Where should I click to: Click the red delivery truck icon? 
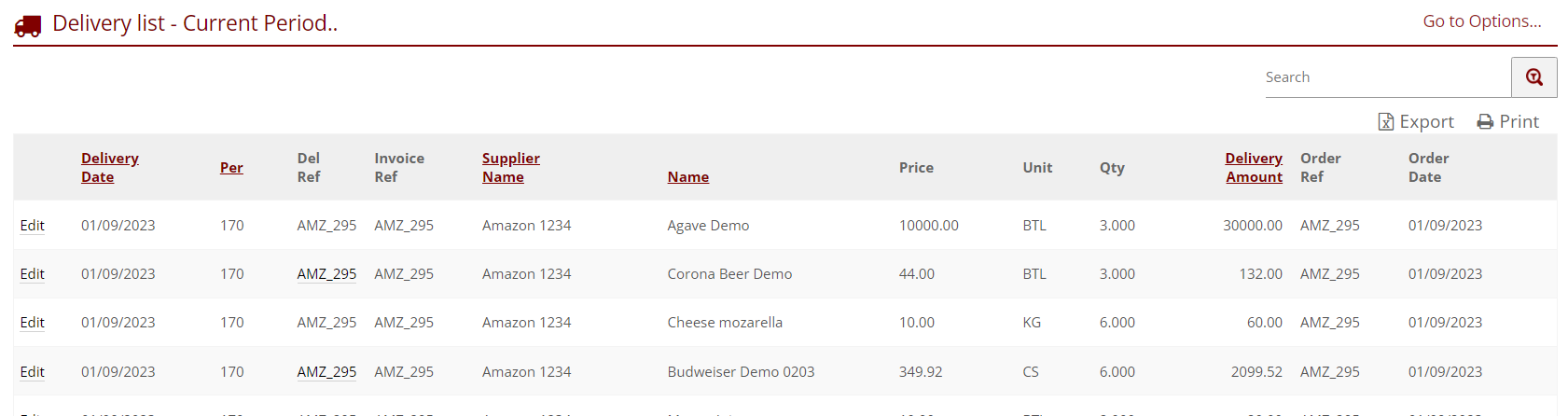(x=28, y=25)
